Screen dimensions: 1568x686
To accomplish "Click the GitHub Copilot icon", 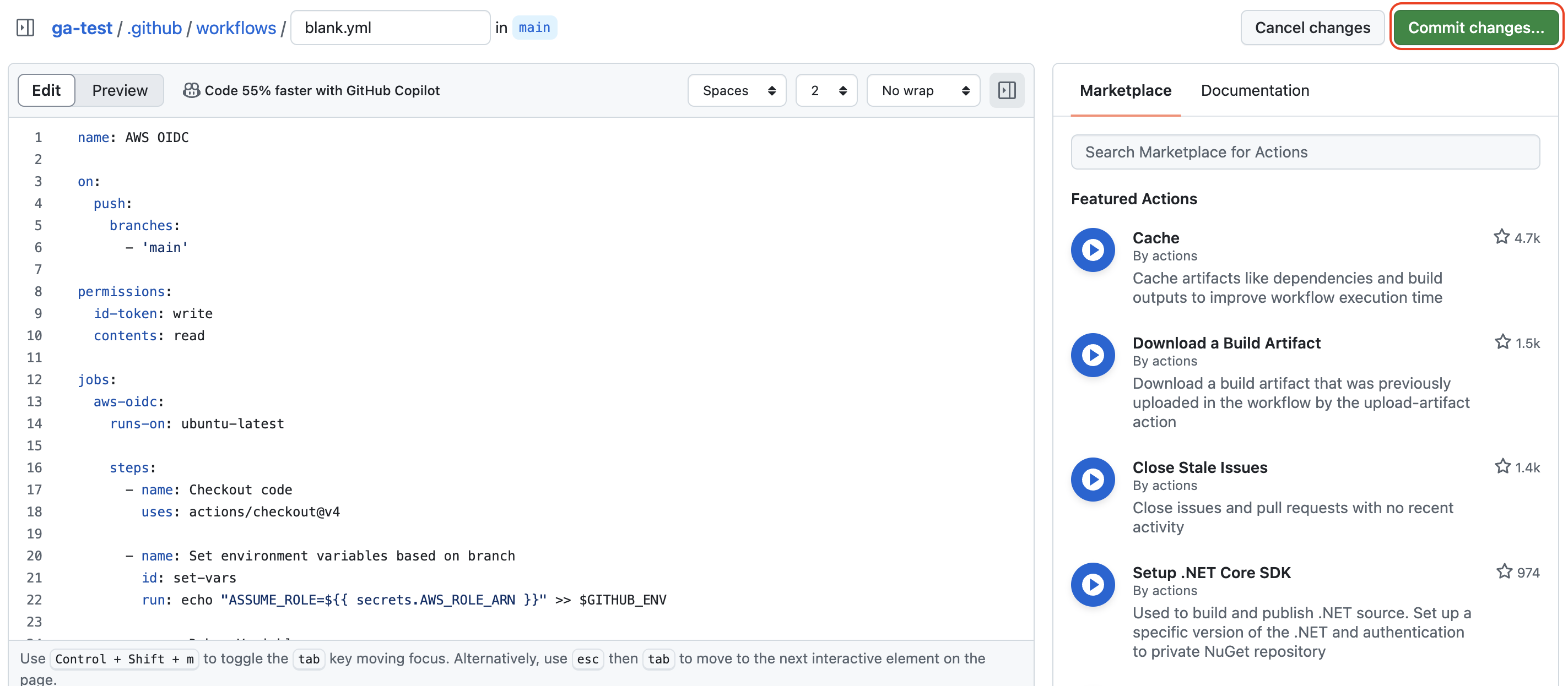I will (191, 90).
